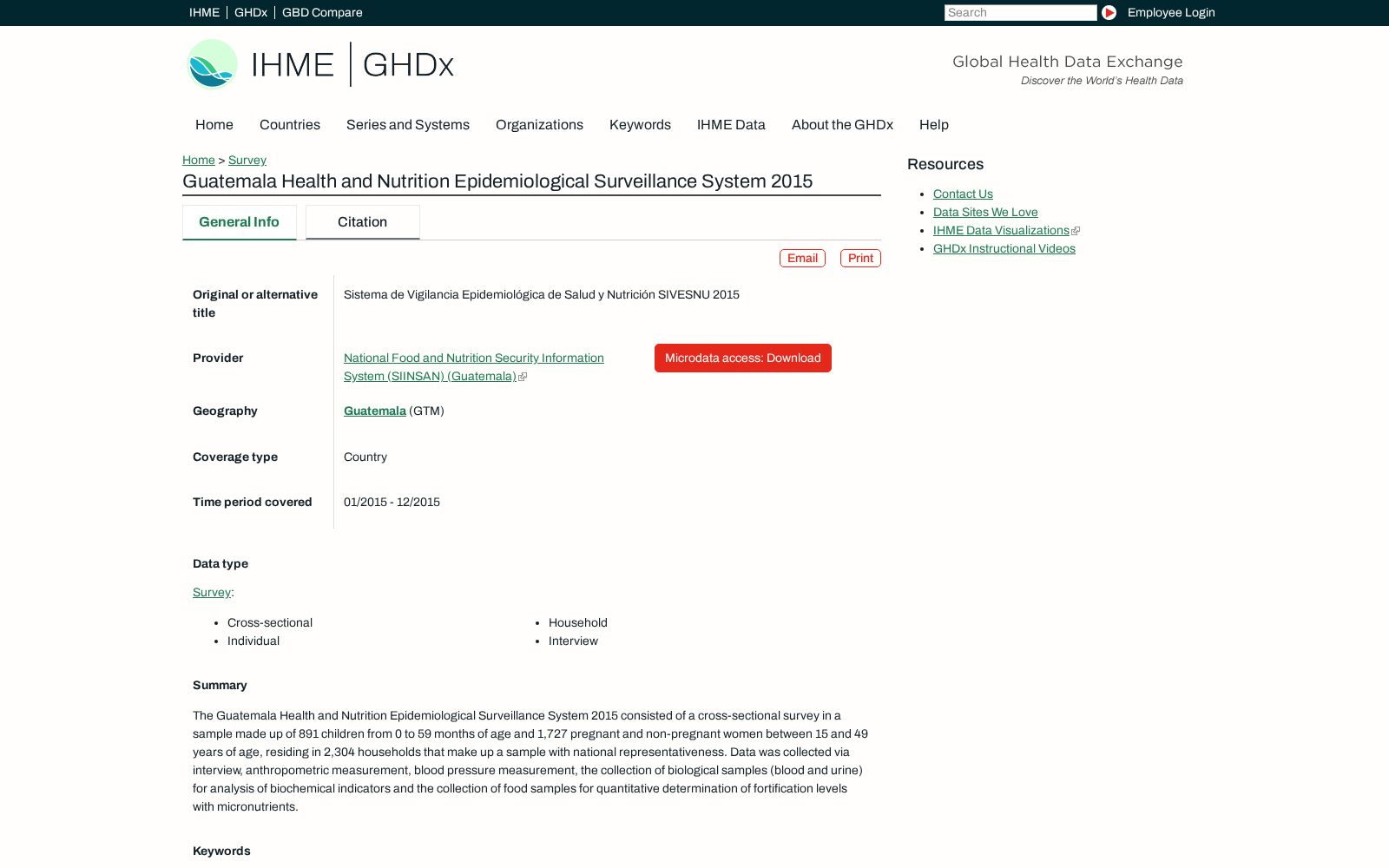
Task: Open the Guatemala geography link
Action: click(x=375, y=411)
